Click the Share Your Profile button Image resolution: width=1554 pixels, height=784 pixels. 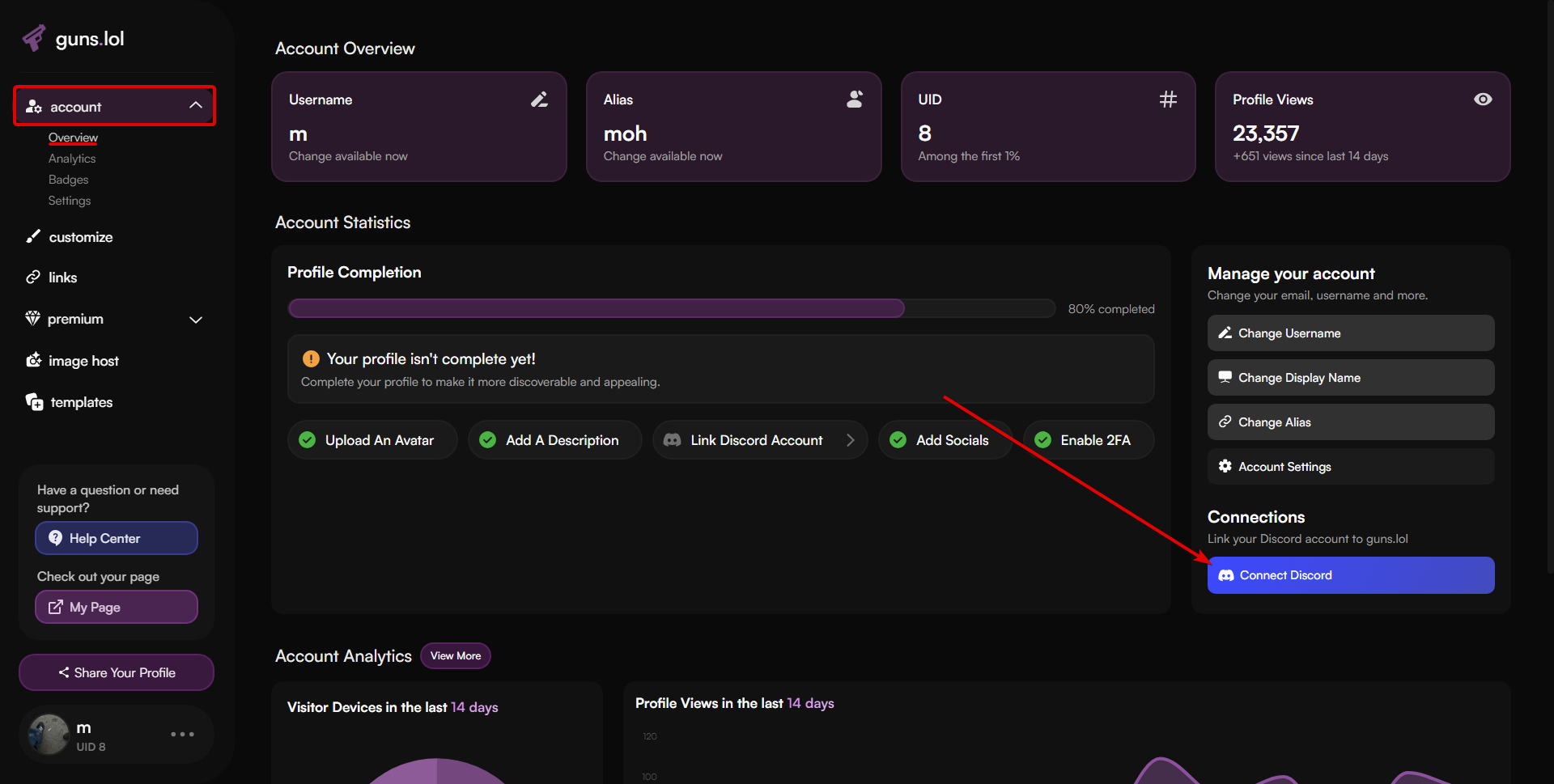(117, 672)
